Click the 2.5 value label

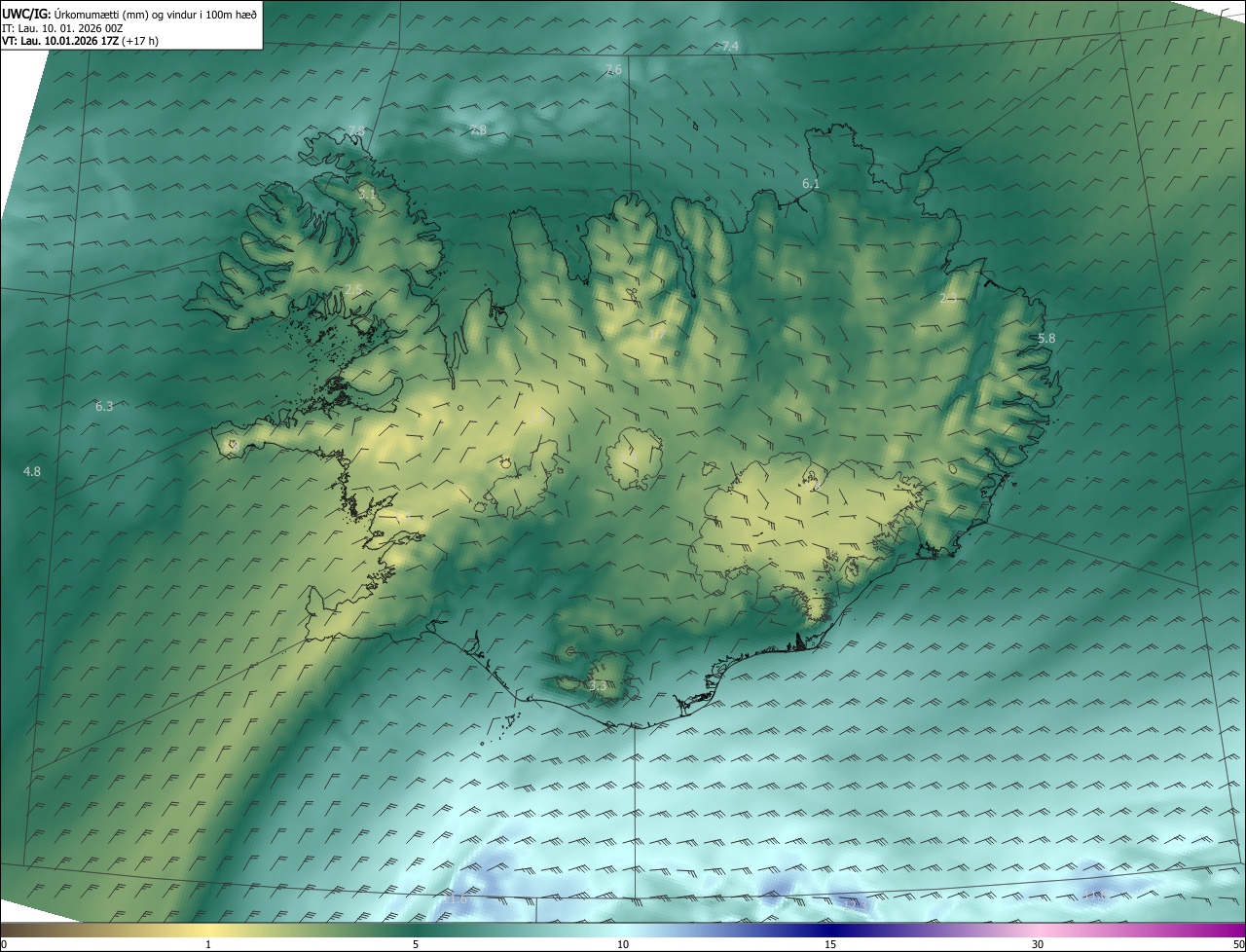pos(353,290)
